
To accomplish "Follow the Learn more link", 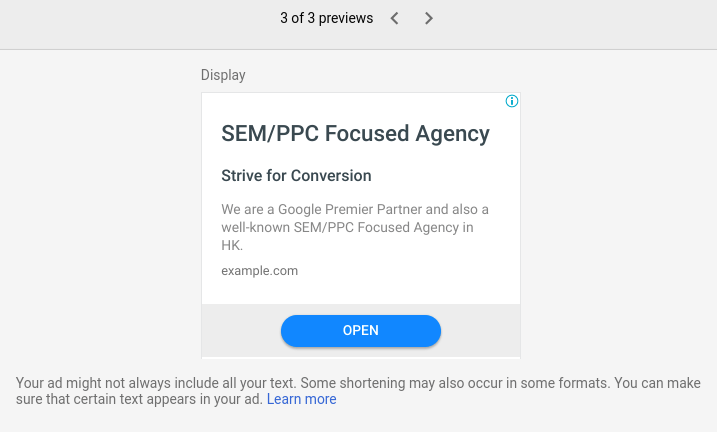I will click(x=301, y=399).
